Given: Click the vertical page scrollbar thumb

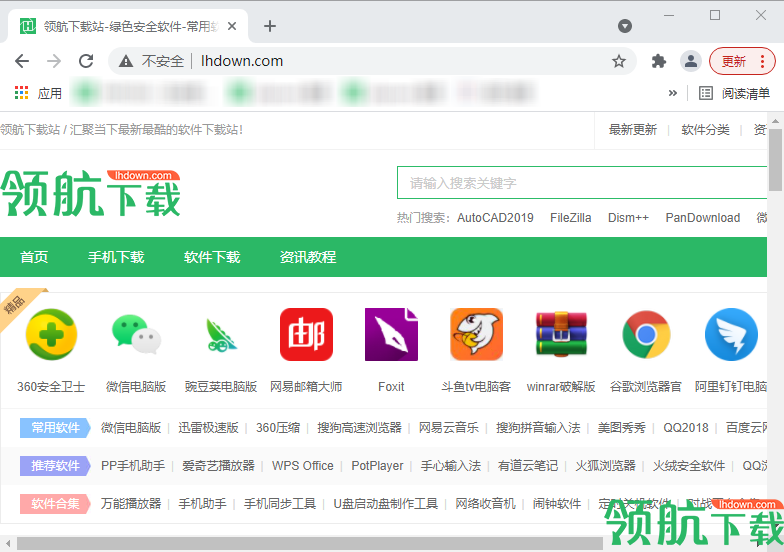Looking at the screenshot, I should click(776, 160).
